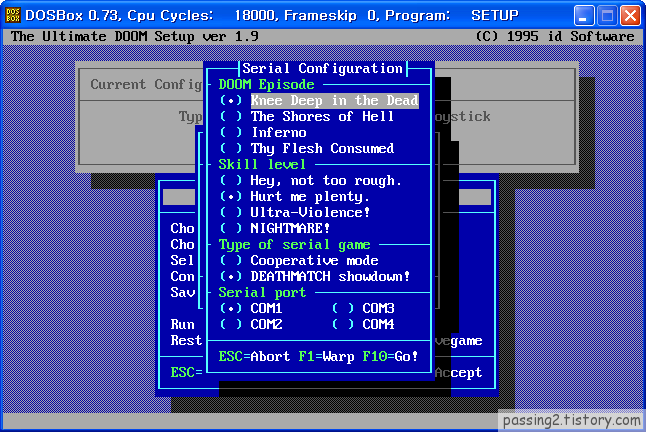
Task: Click the (C) 1995 id Software text
Action: [x=555, y=37]
